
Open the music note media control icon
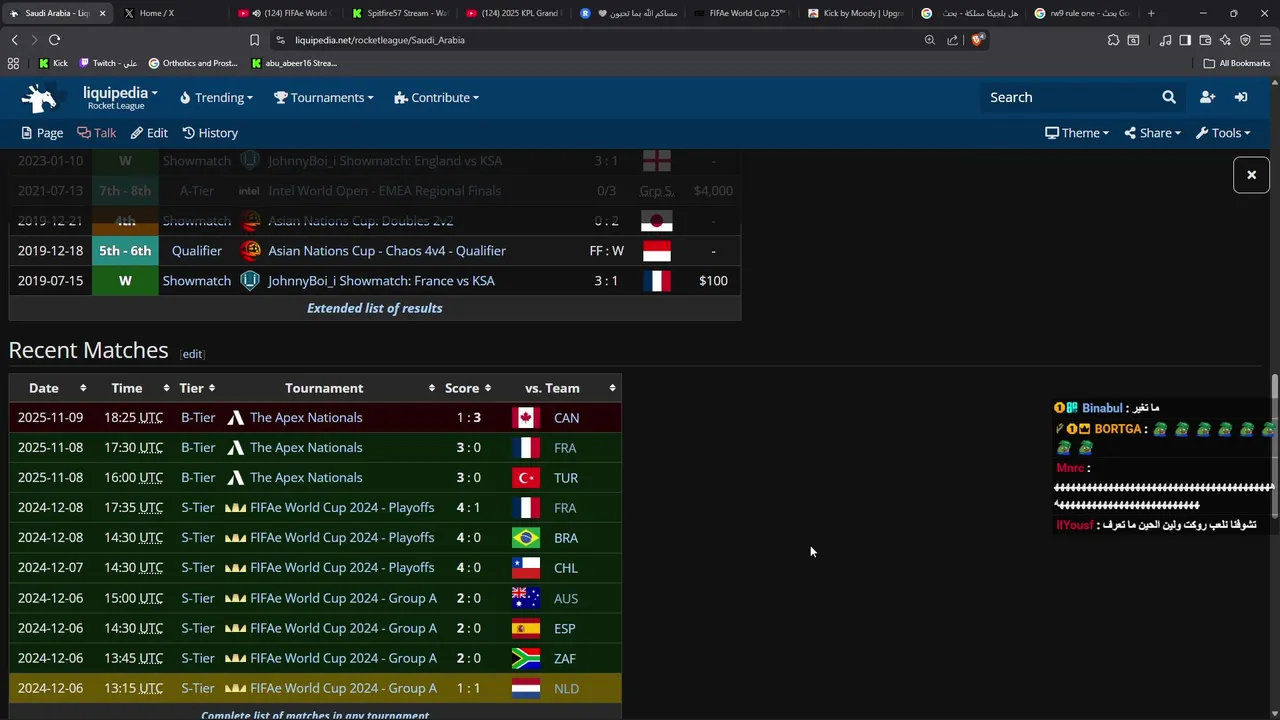[1165, 40]
